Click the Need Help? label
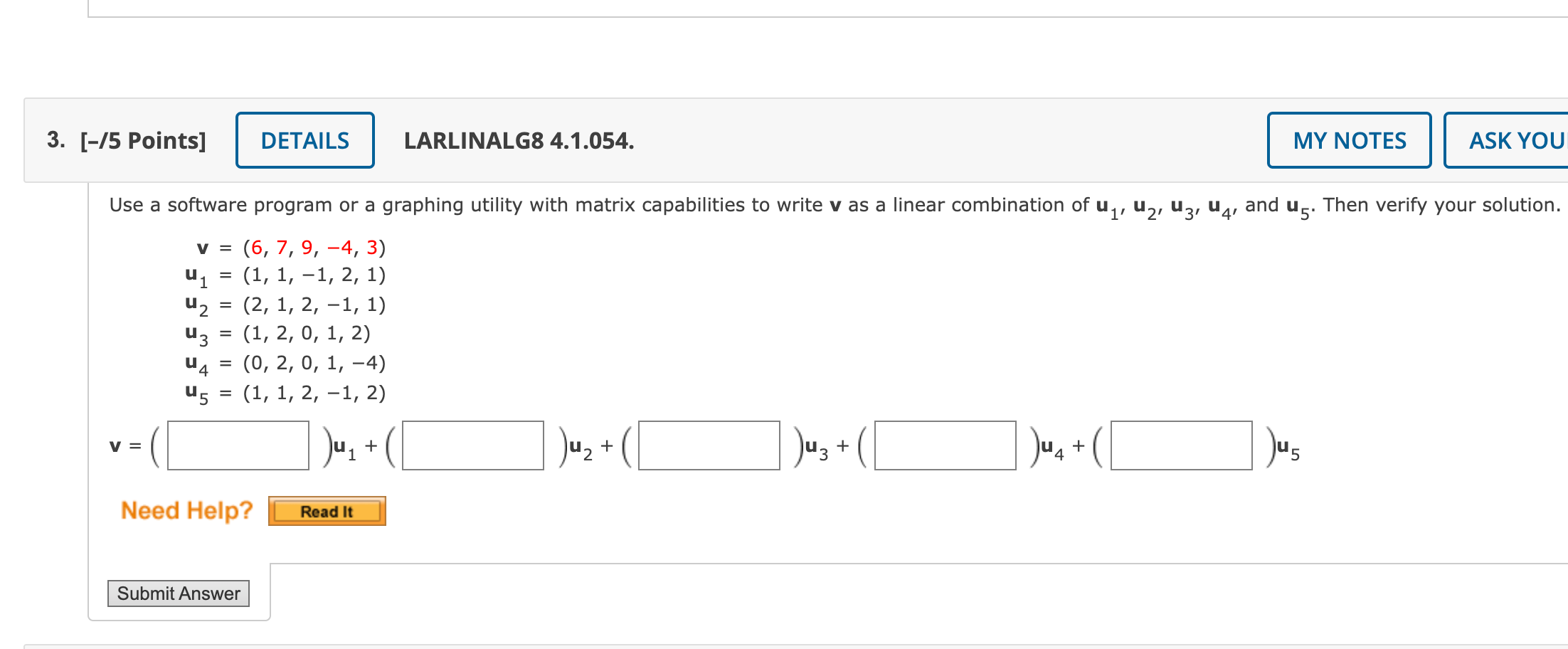 [x=186, y=510]
